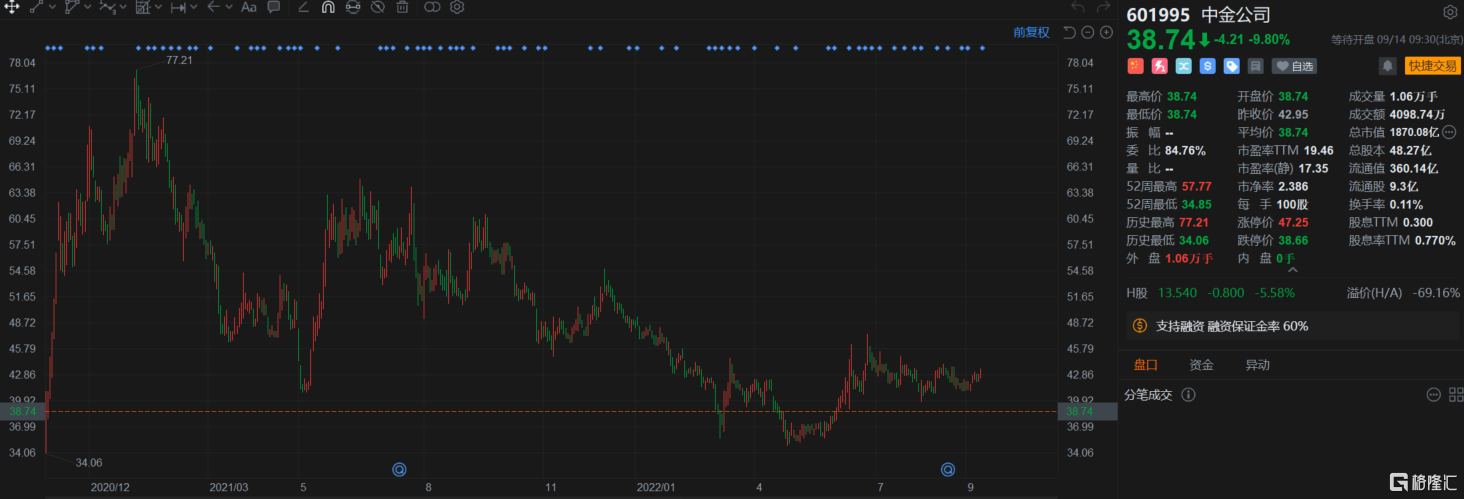This screenshot has height=499, width=1464.
Task: Select the move/crosshair cursor tool
Action: tap(13, 7)
